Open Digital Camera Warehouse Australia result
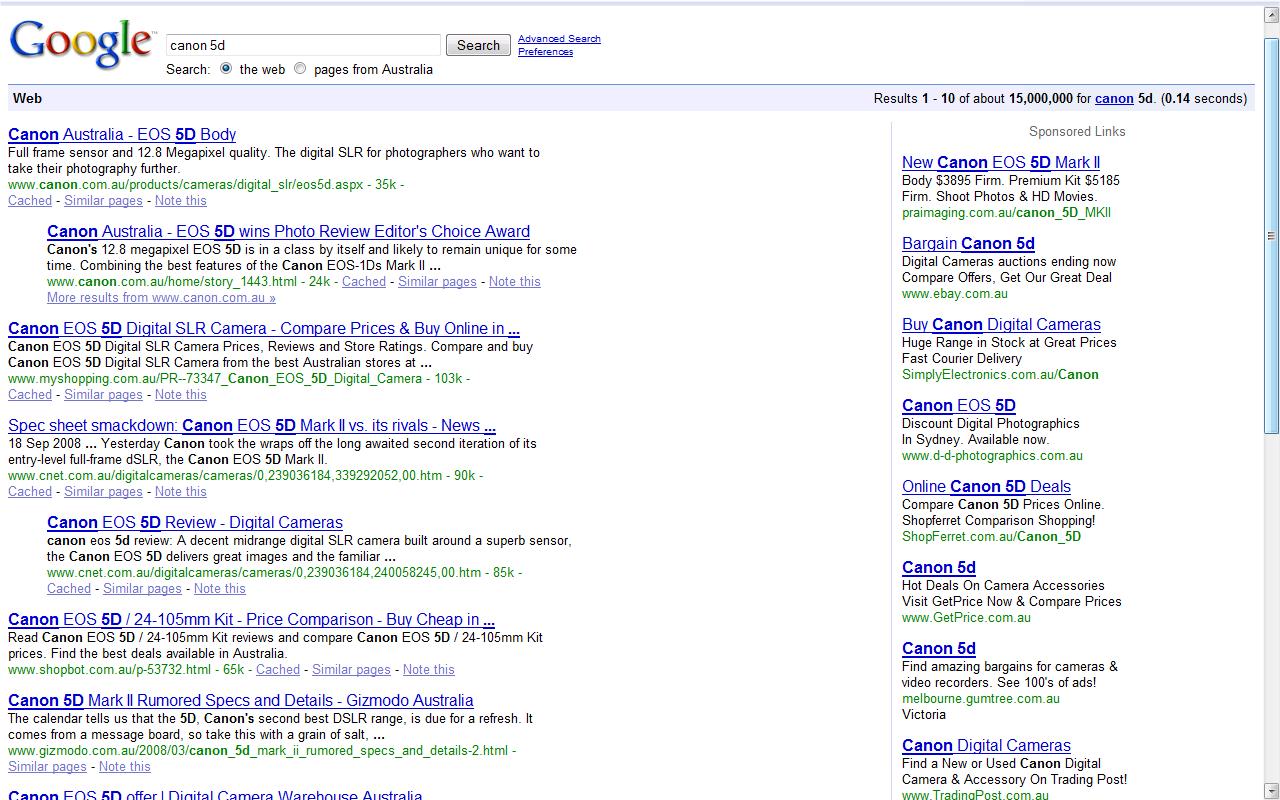 215,795
